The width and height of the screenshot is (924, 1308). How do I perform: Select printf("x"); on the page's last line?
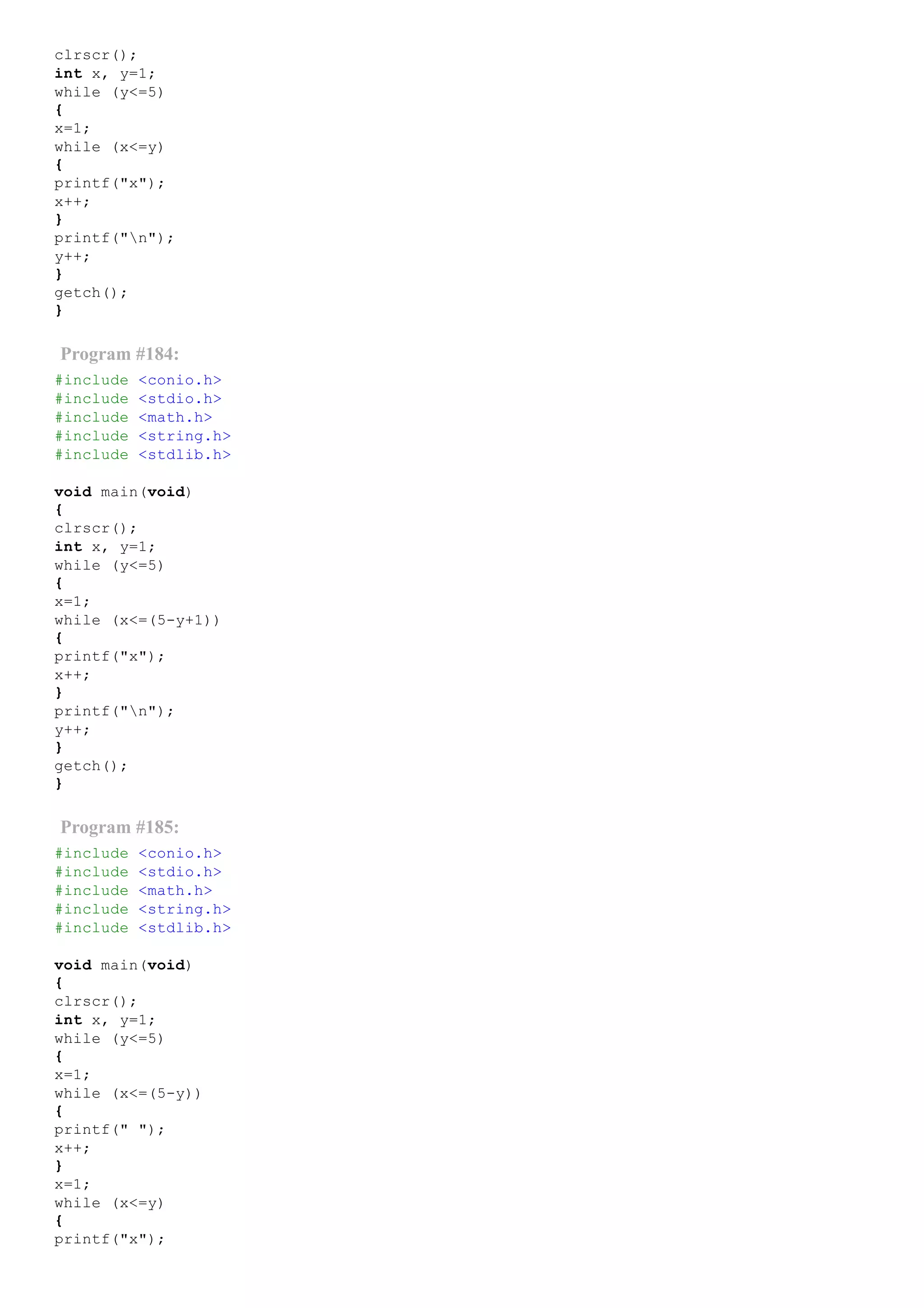[x=109, y=1240]
